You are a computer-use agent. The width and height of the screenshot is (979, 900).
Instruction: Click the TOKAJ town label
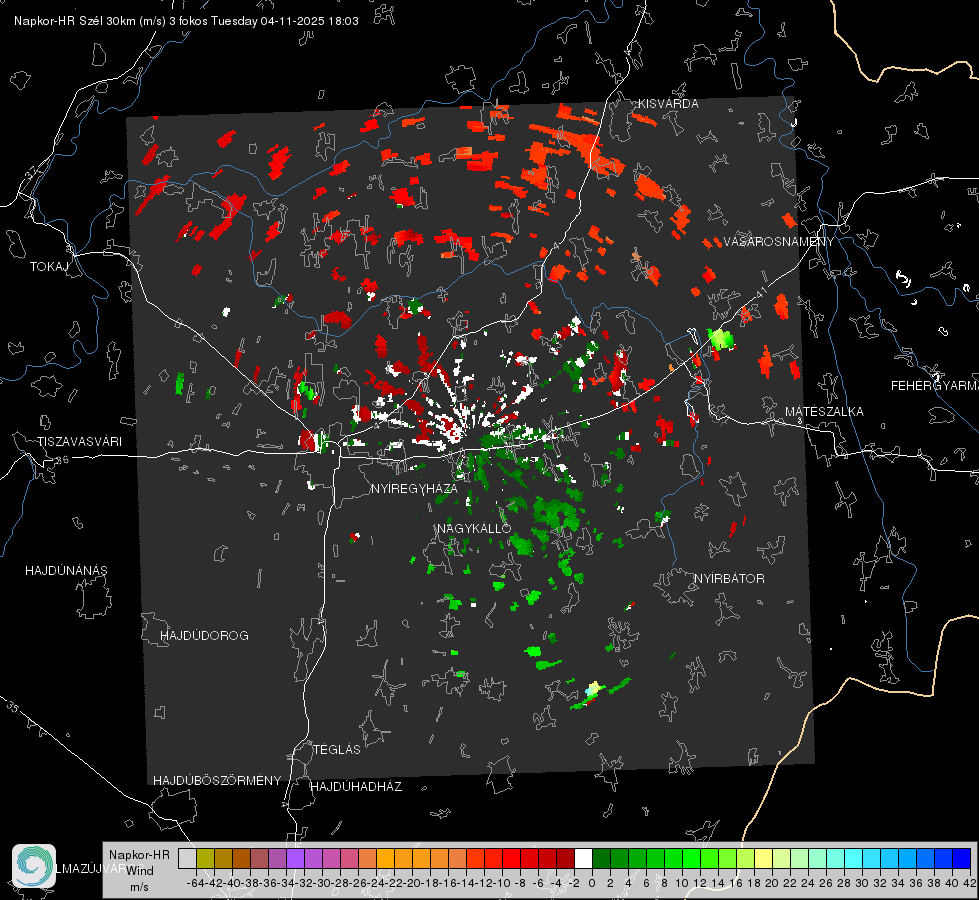click(49, 267)
